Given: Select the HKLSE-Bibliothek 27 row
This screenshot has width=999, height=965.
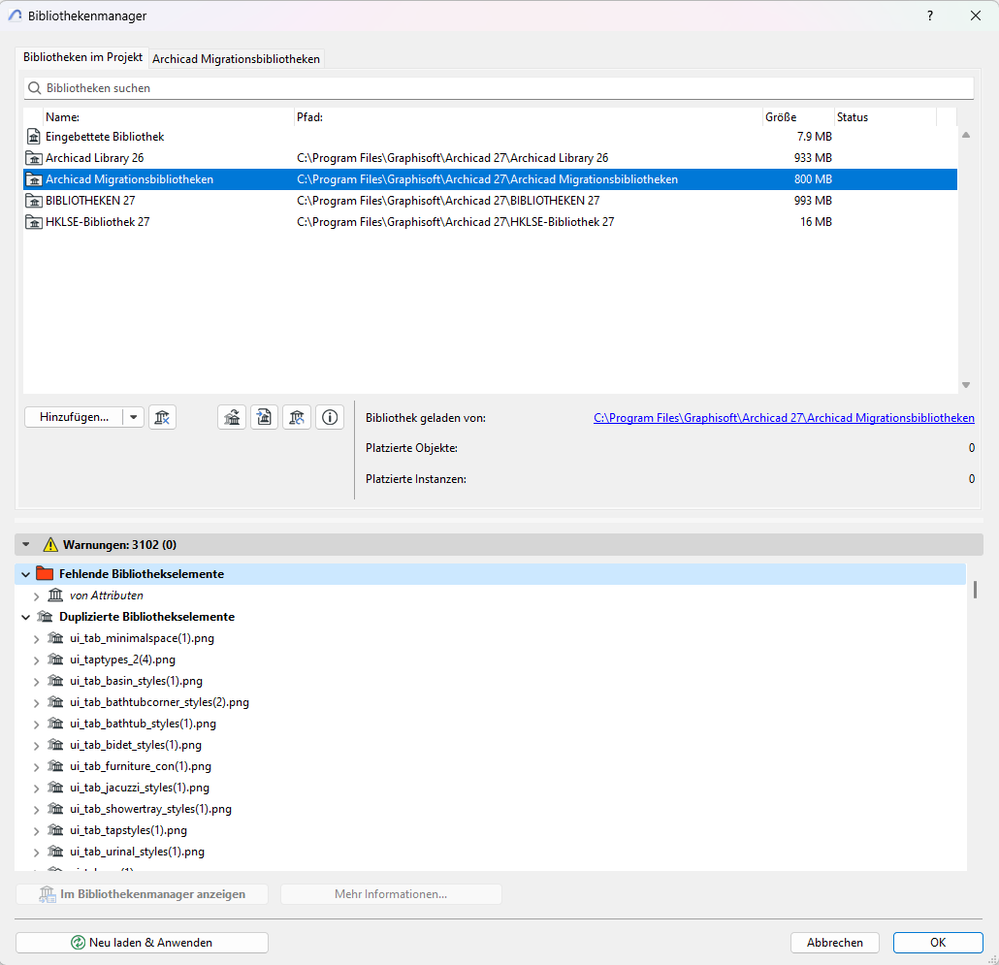Looking at the screenshot, I should [490, 222].
